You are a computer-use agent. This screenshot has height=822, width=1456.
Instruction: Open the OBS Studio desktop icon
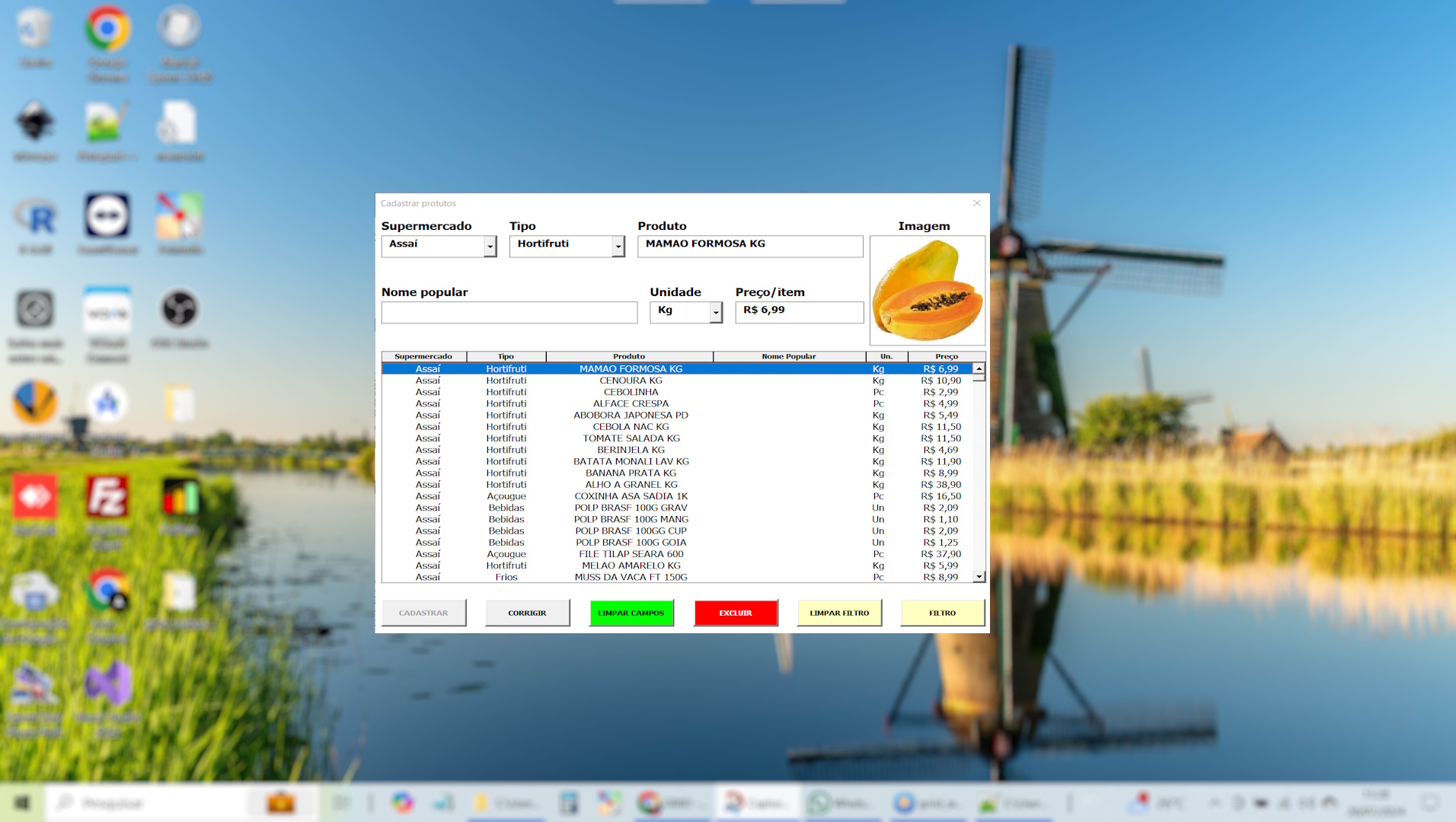coord(180,310)
